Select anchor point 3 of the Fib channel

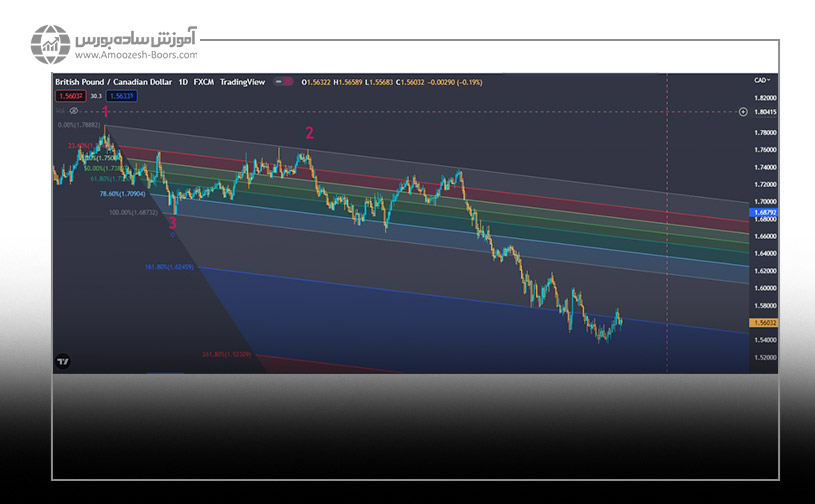pos(172,224)
